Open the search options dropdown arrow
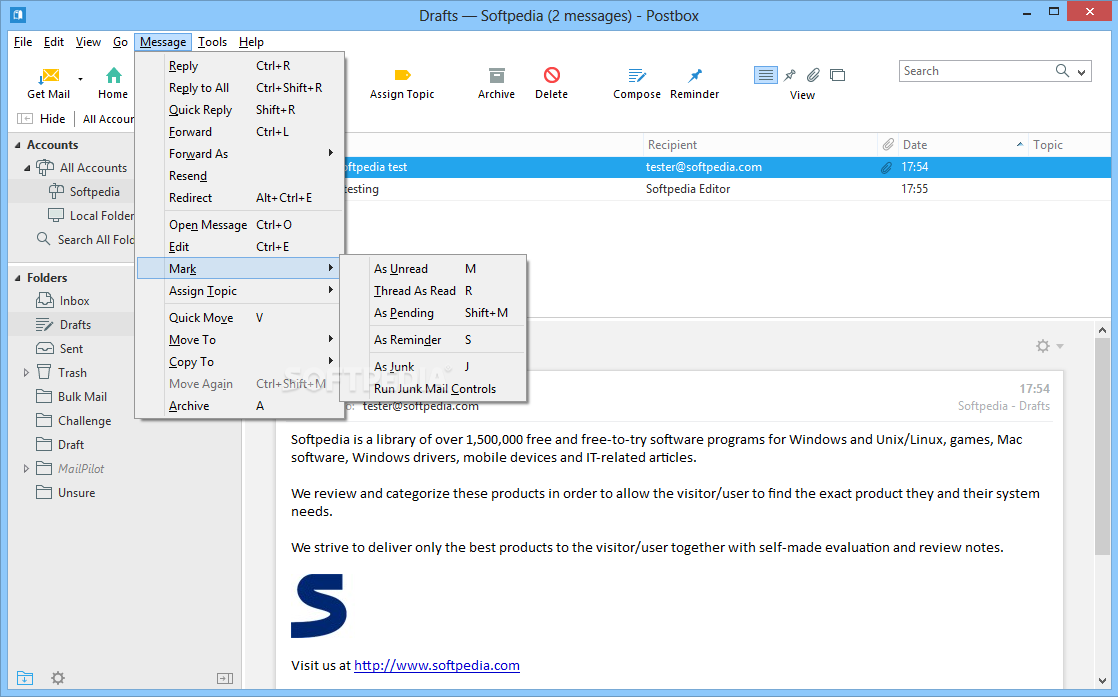 tap(1082, 72)
